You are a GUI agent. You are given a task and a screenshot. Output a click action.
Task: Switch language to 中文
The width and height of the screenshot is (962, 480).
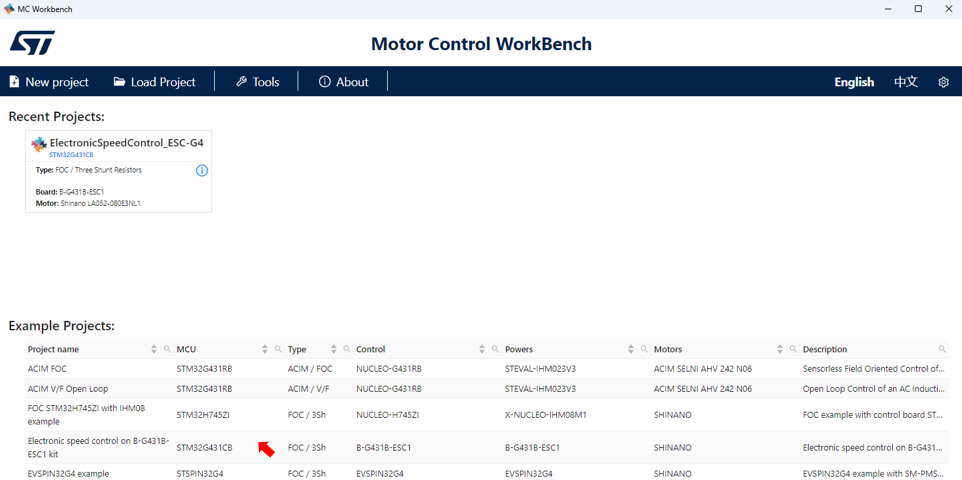click(x=906, y=82)
